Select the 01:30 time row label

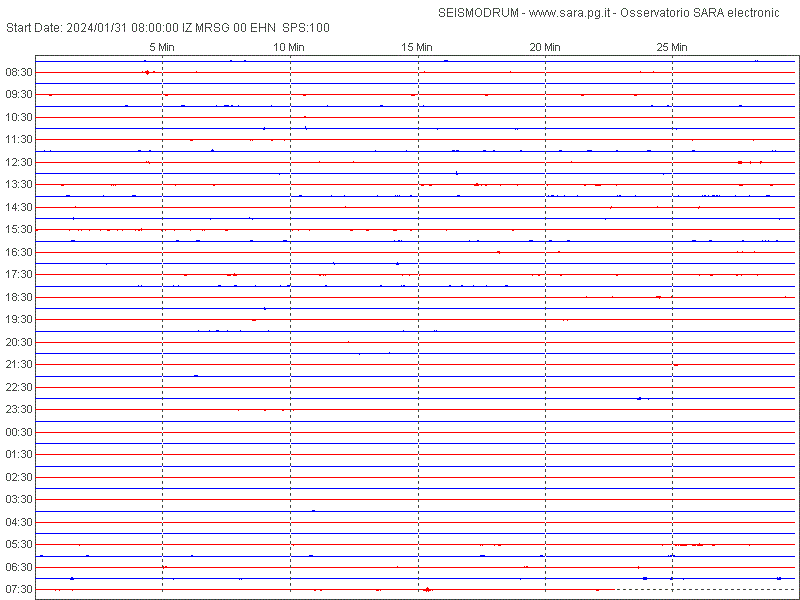tap(19, 455)
